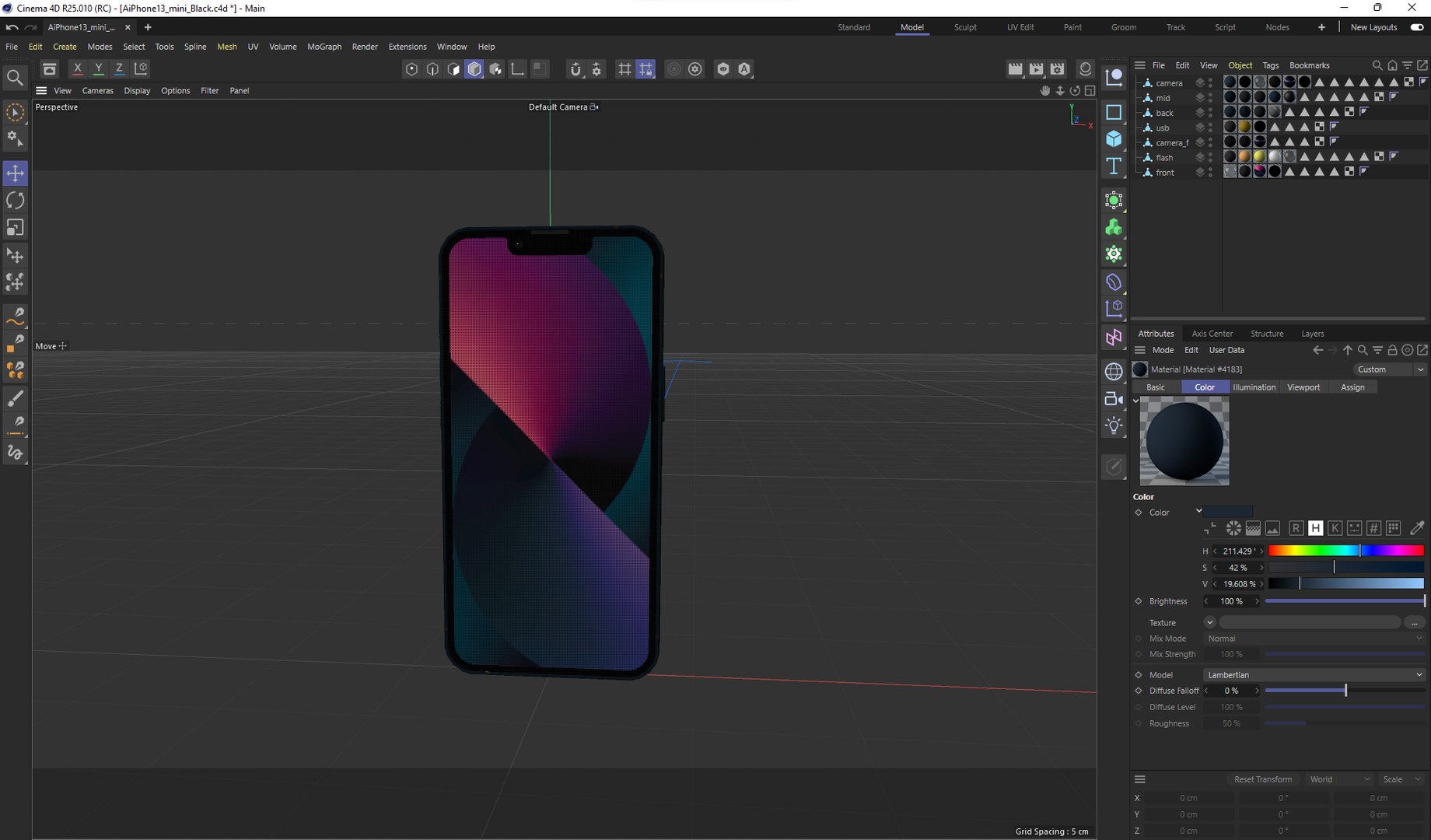
Task: Toggle the Z axis lock
Action: point(119,68)
